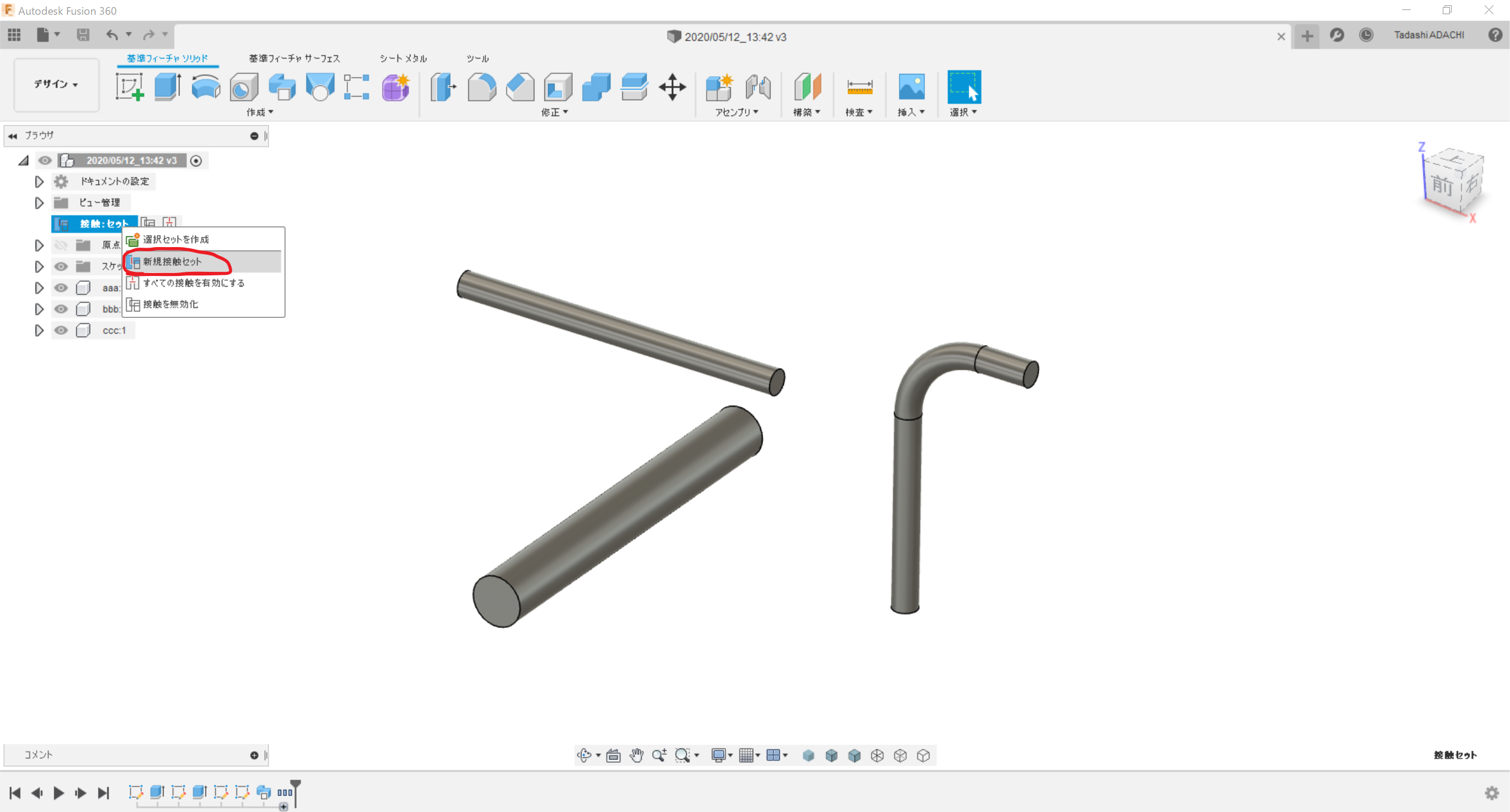The image size is (1510, 812).
Task: Select the Loft tool icon
Action: [320, 87]
